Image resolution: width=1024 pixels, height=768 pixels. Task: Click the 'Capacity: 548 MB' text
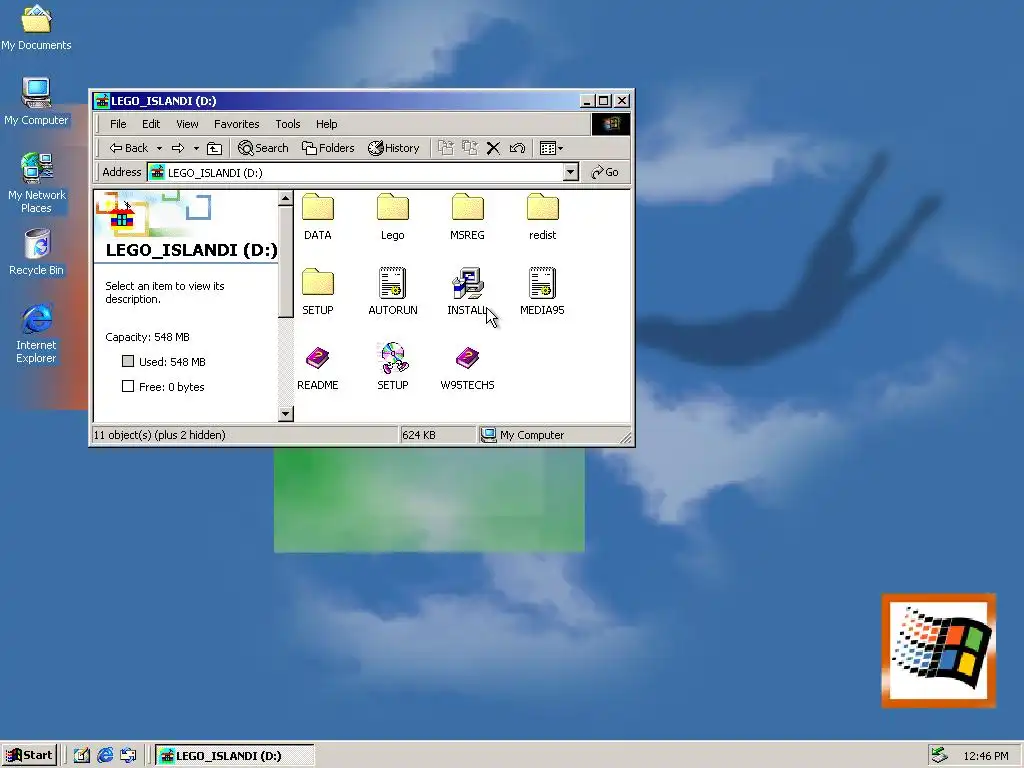pyautogui.click(x=148, y=337)
